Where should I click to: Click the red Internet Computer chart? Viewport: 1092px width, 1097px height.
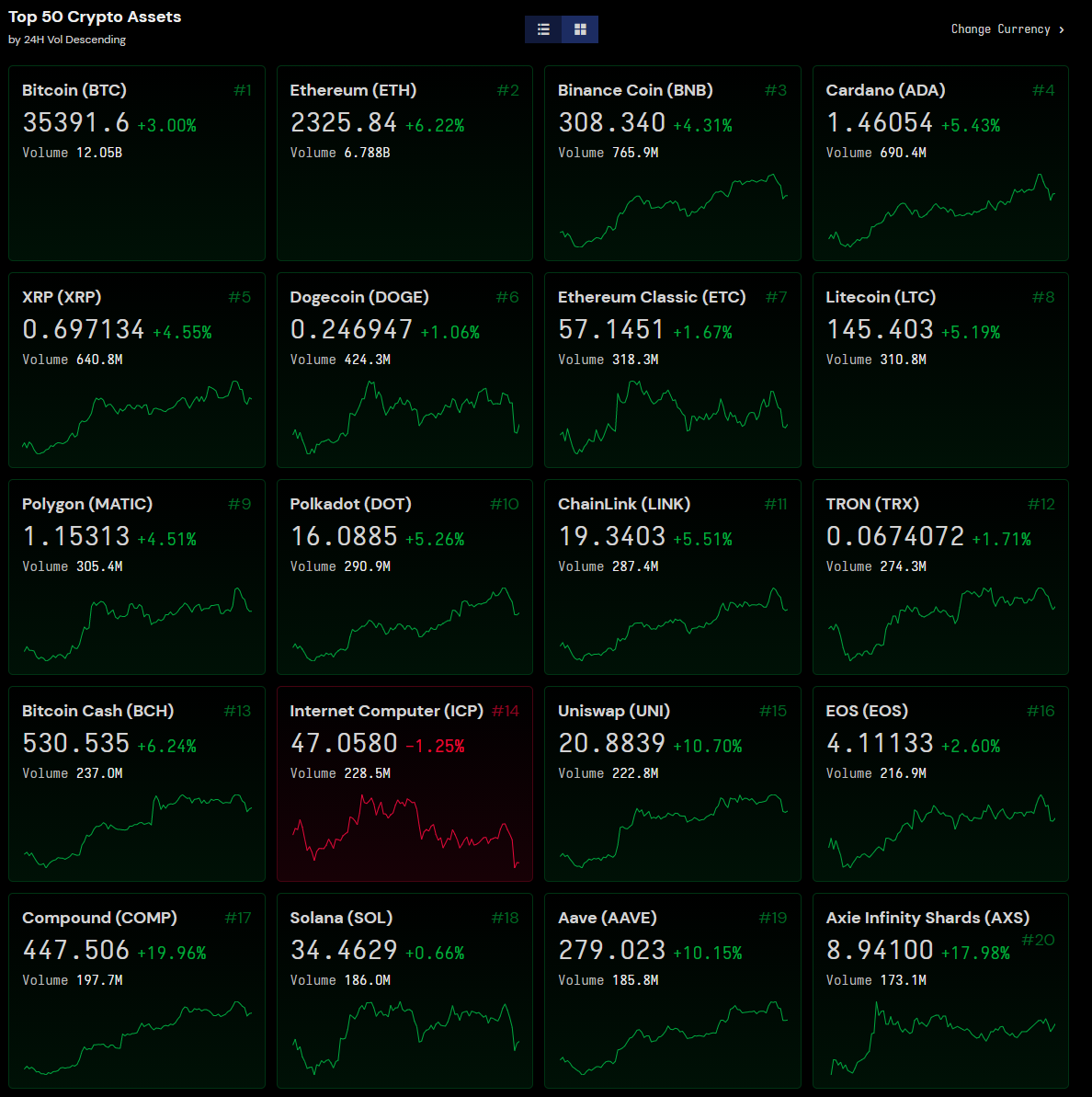[405, 831]
